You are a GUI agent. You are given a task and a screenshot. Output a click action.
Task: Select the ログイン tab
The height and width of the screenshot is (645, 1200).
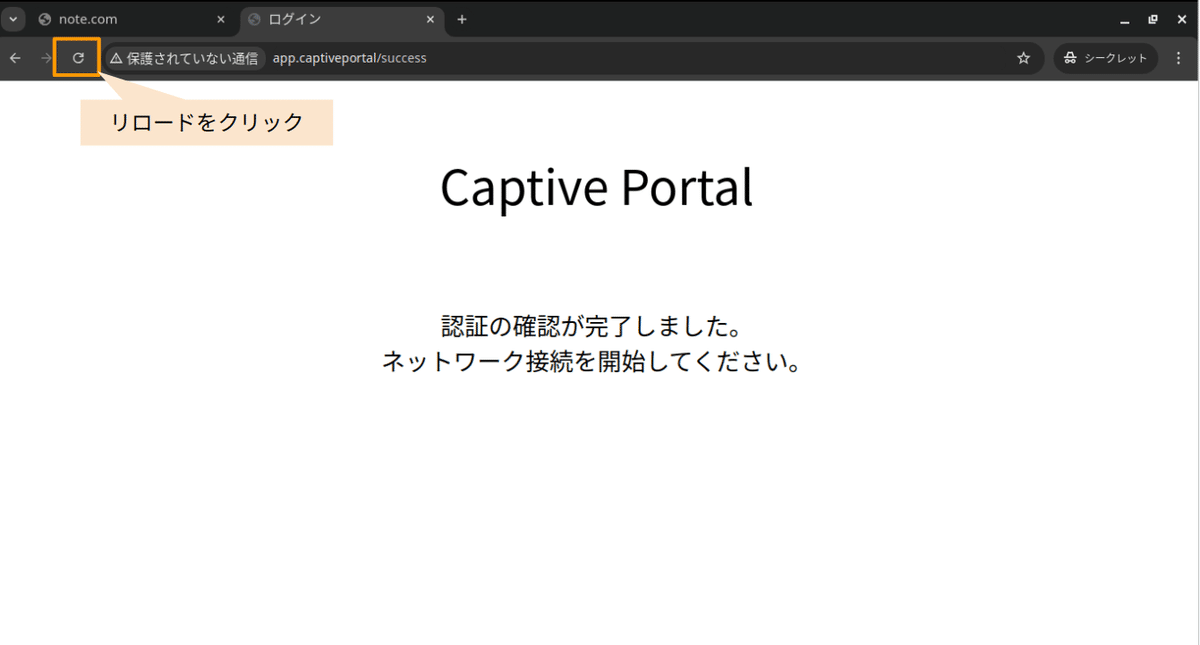[330, 19]
